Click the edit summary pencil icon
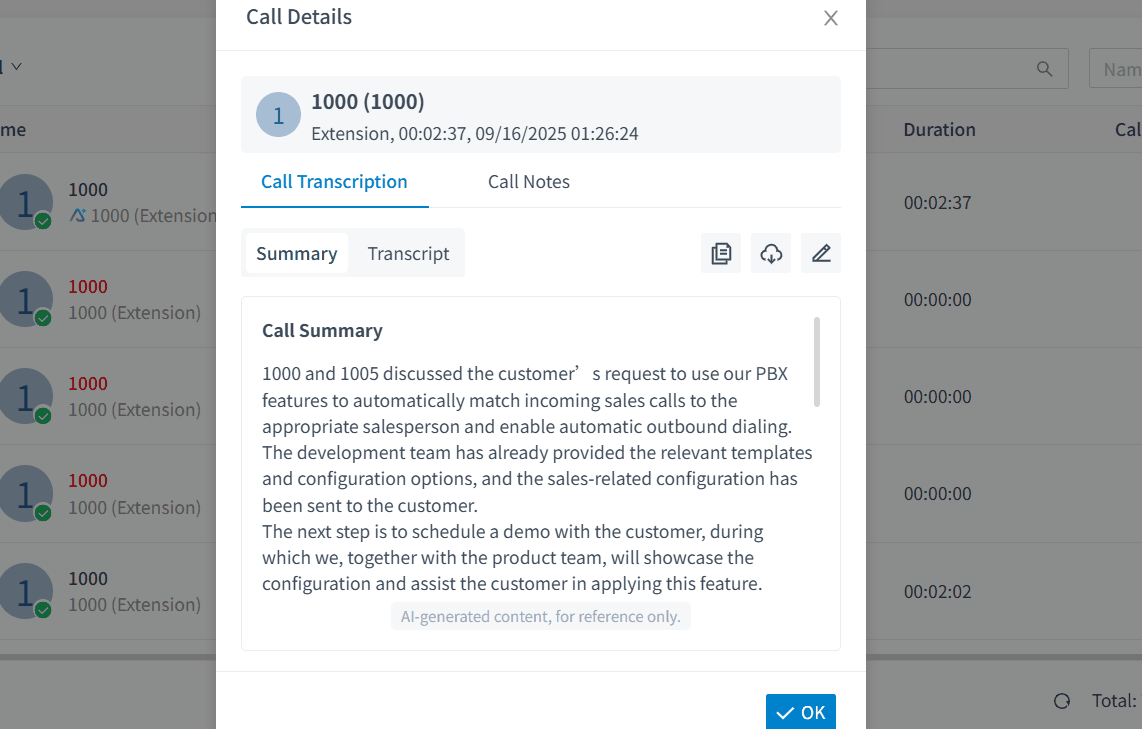Viewport: 1142px width, 729px height. click(x=821, y=254)
